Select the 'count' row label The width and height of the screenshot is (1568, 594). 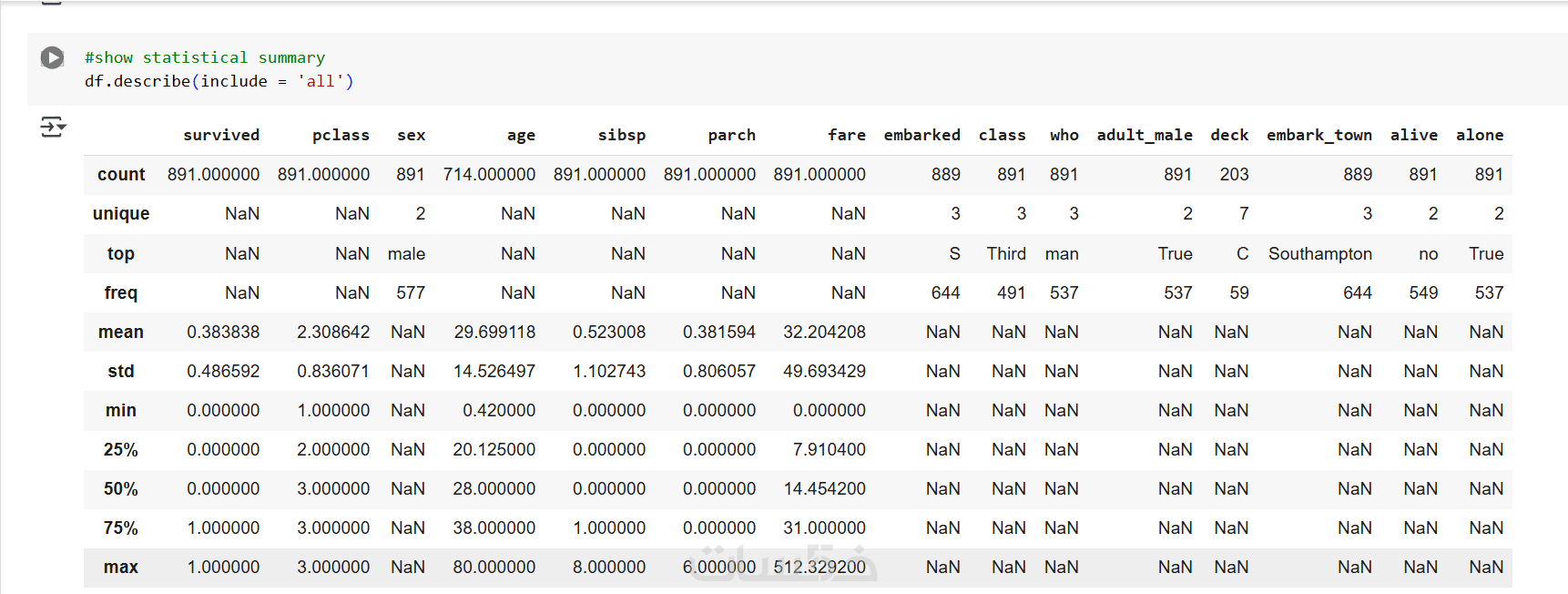121,174
